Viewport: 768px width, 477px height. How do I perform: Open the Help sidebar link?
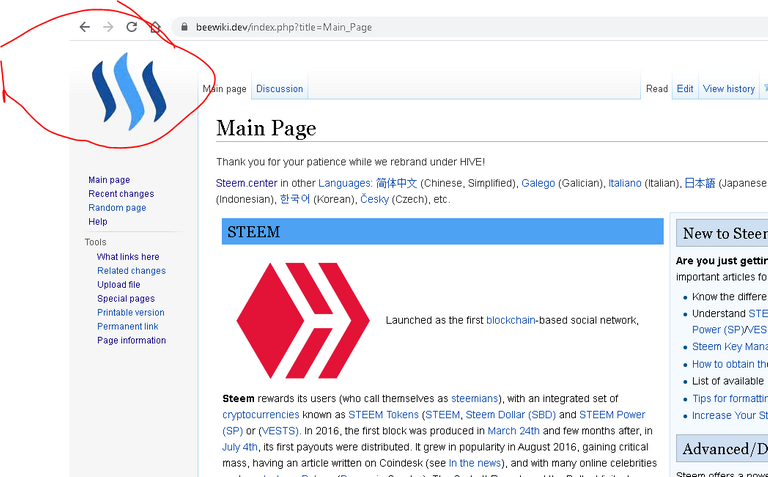tap(97, 221)
